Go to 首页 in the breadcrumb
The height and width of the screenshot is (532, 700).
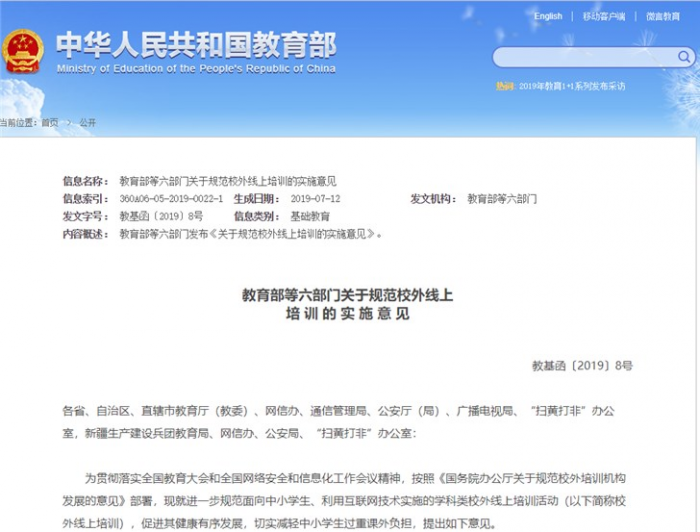(x=50, y=122)
